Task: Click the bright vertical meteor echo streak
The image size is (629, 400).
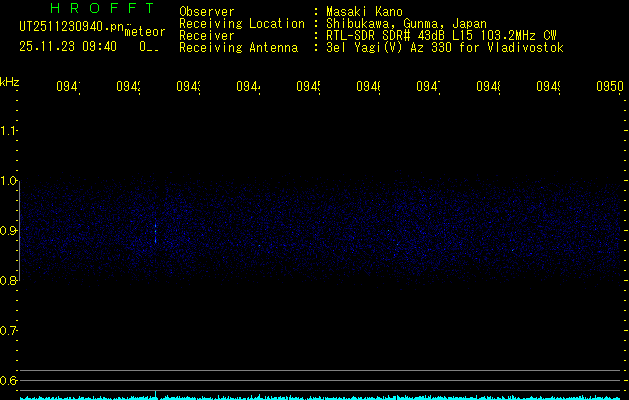Action: pyautogui.click(x=155, y=234)
